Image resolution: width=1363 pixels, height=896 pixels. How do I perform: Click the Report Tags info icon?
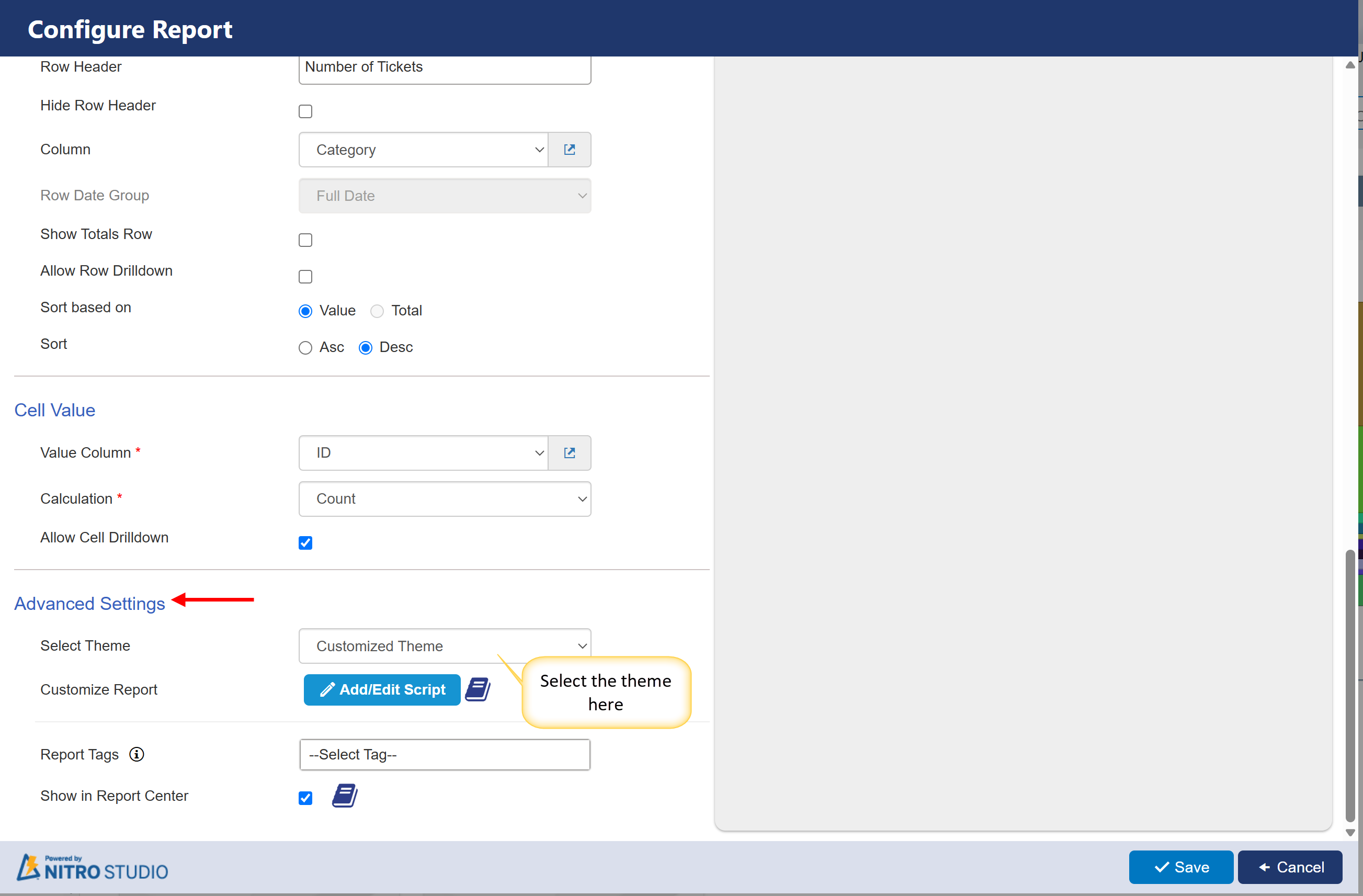tap(137, 754)
